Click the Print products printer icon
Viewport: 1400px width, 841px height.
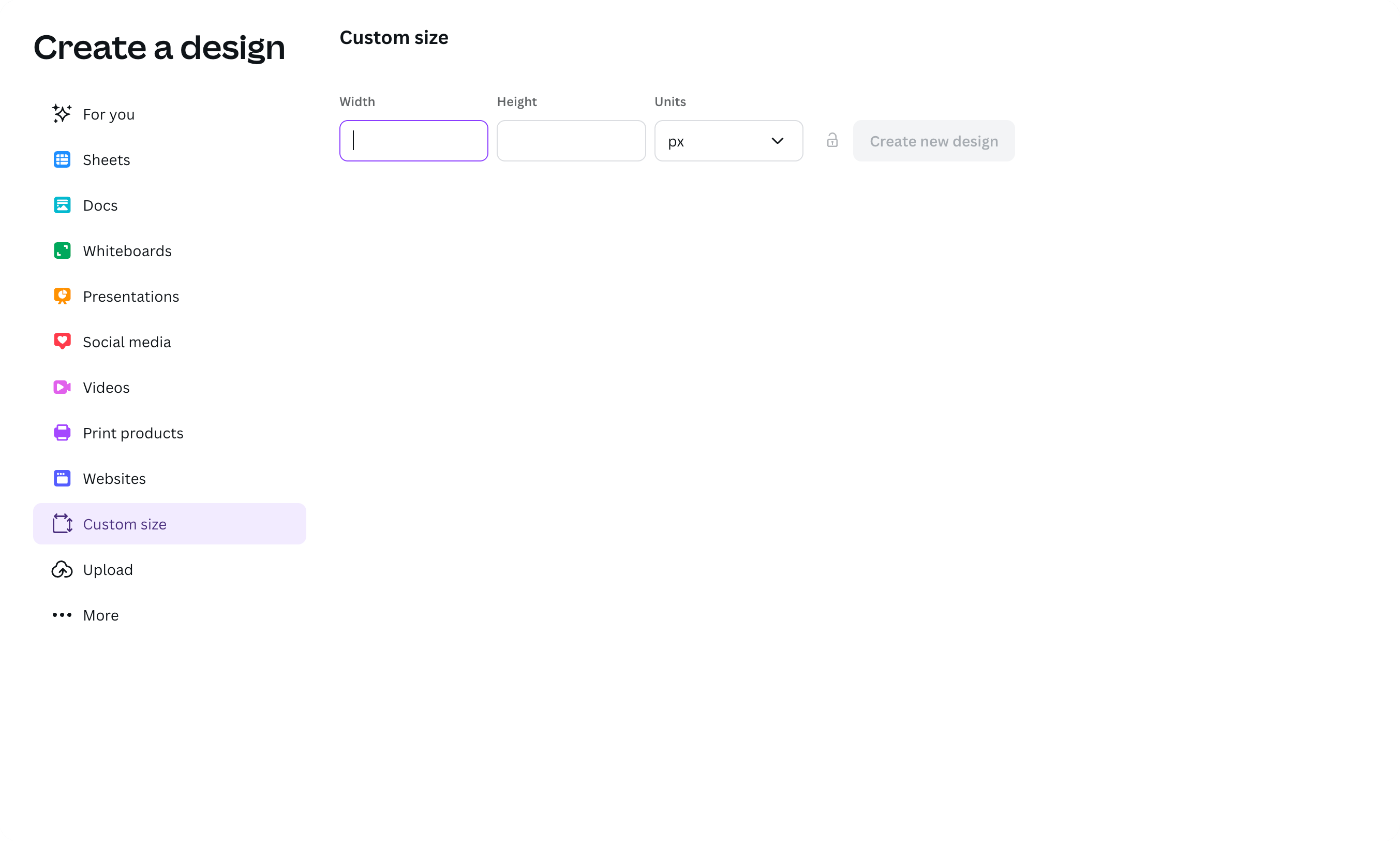coord(62,432)
